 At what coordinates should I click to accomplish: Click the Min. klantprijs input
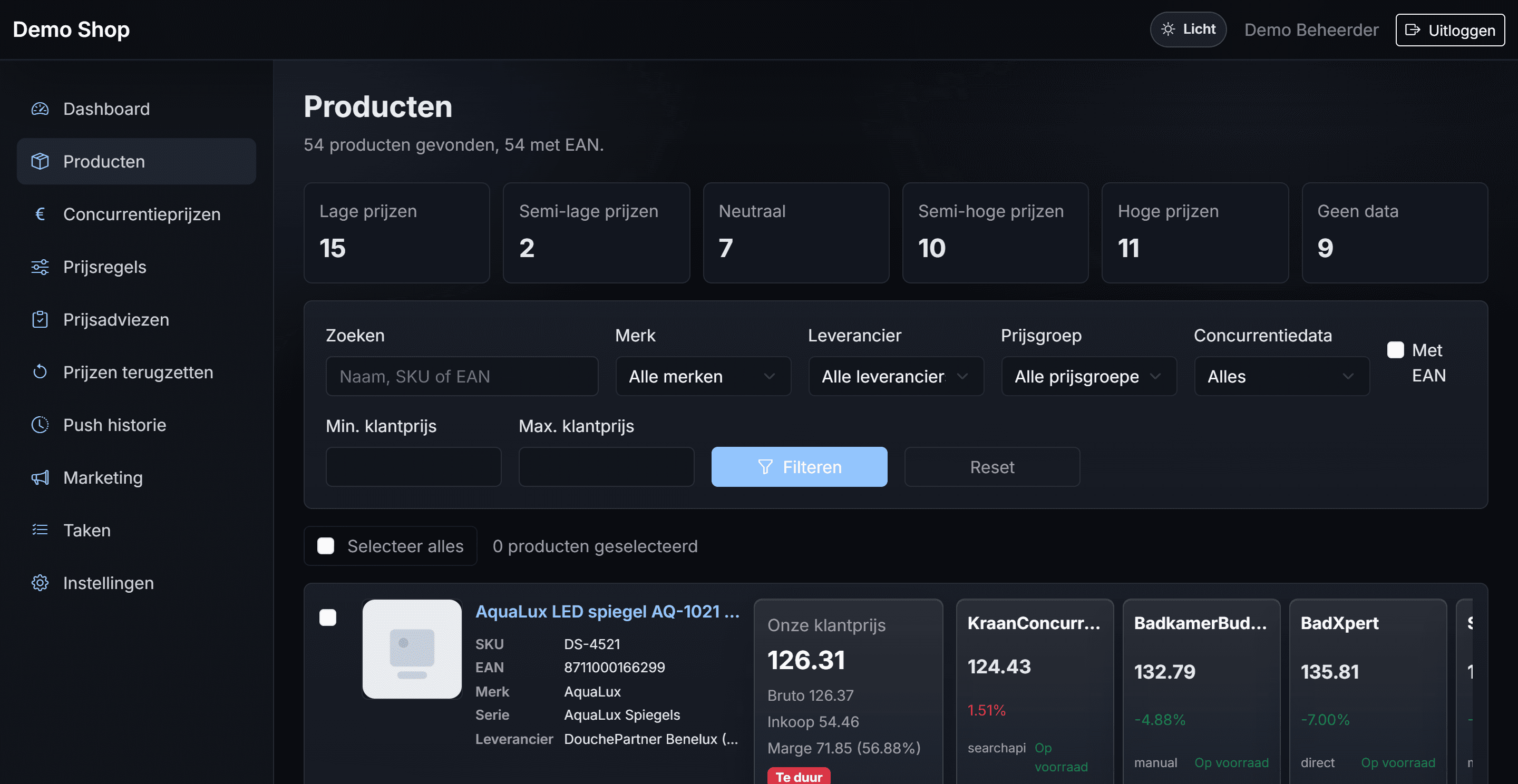413,467
